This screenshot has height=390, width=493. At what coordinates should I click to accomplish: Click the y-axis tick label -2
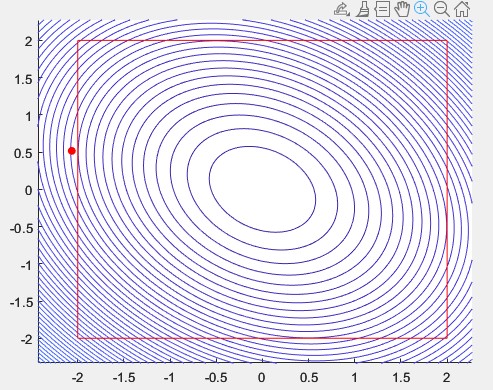pos(26,340)
